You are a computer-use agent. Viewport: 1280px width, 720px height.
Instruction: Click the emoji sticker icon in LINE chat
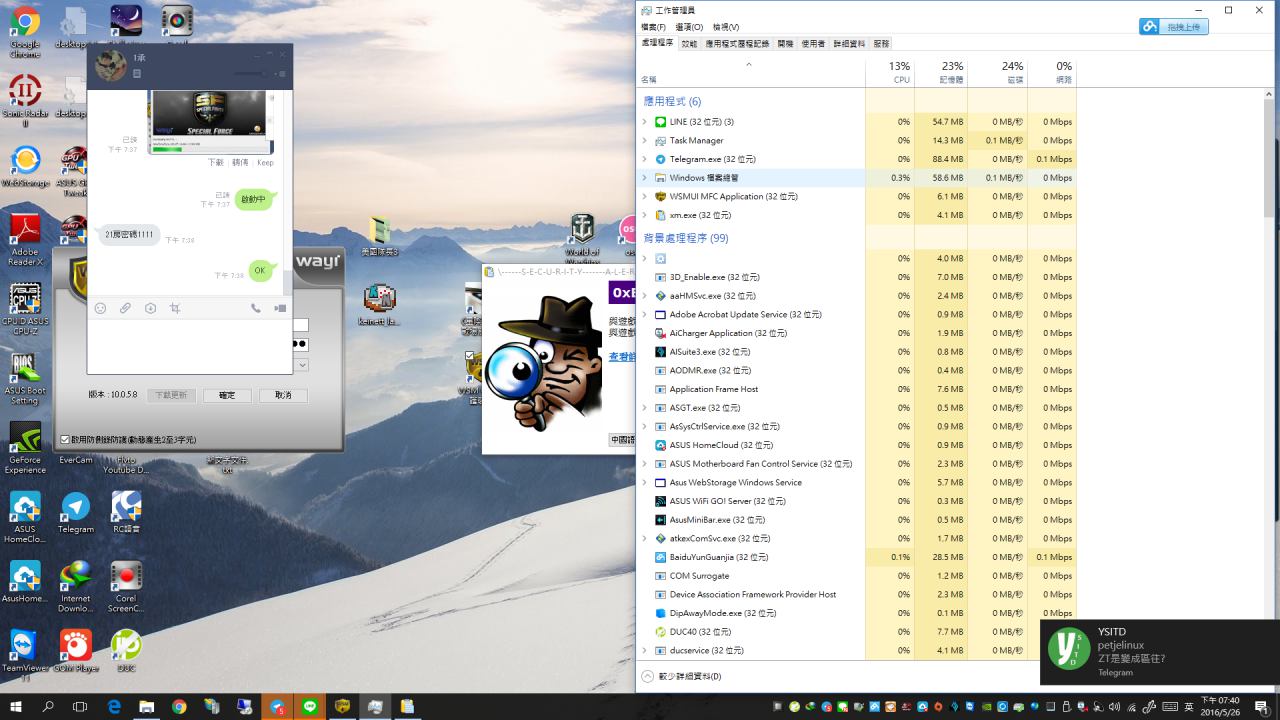[x=100, y=309]
